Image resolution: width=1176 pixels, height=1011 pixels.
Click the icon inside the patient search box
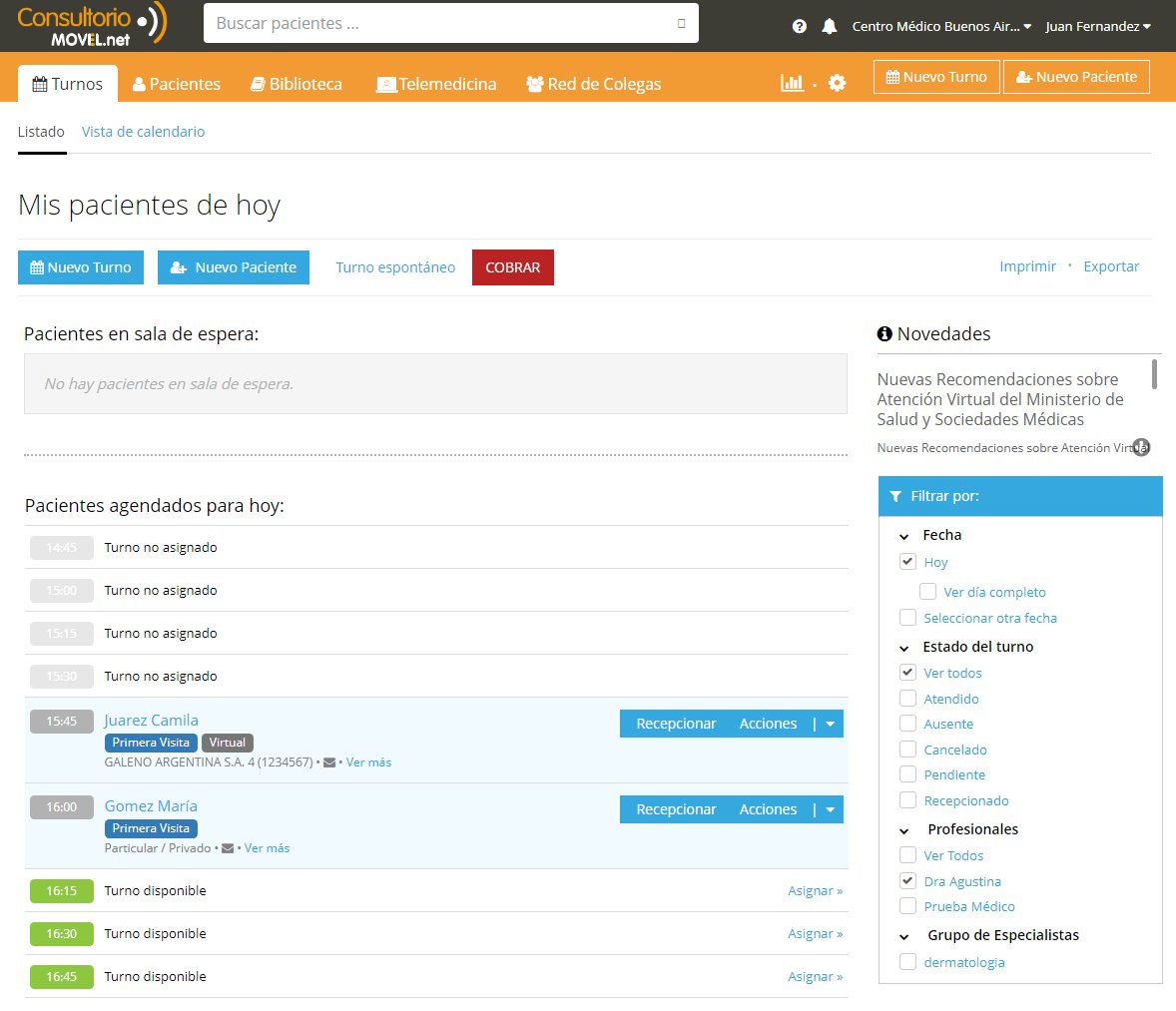point(681,23)
